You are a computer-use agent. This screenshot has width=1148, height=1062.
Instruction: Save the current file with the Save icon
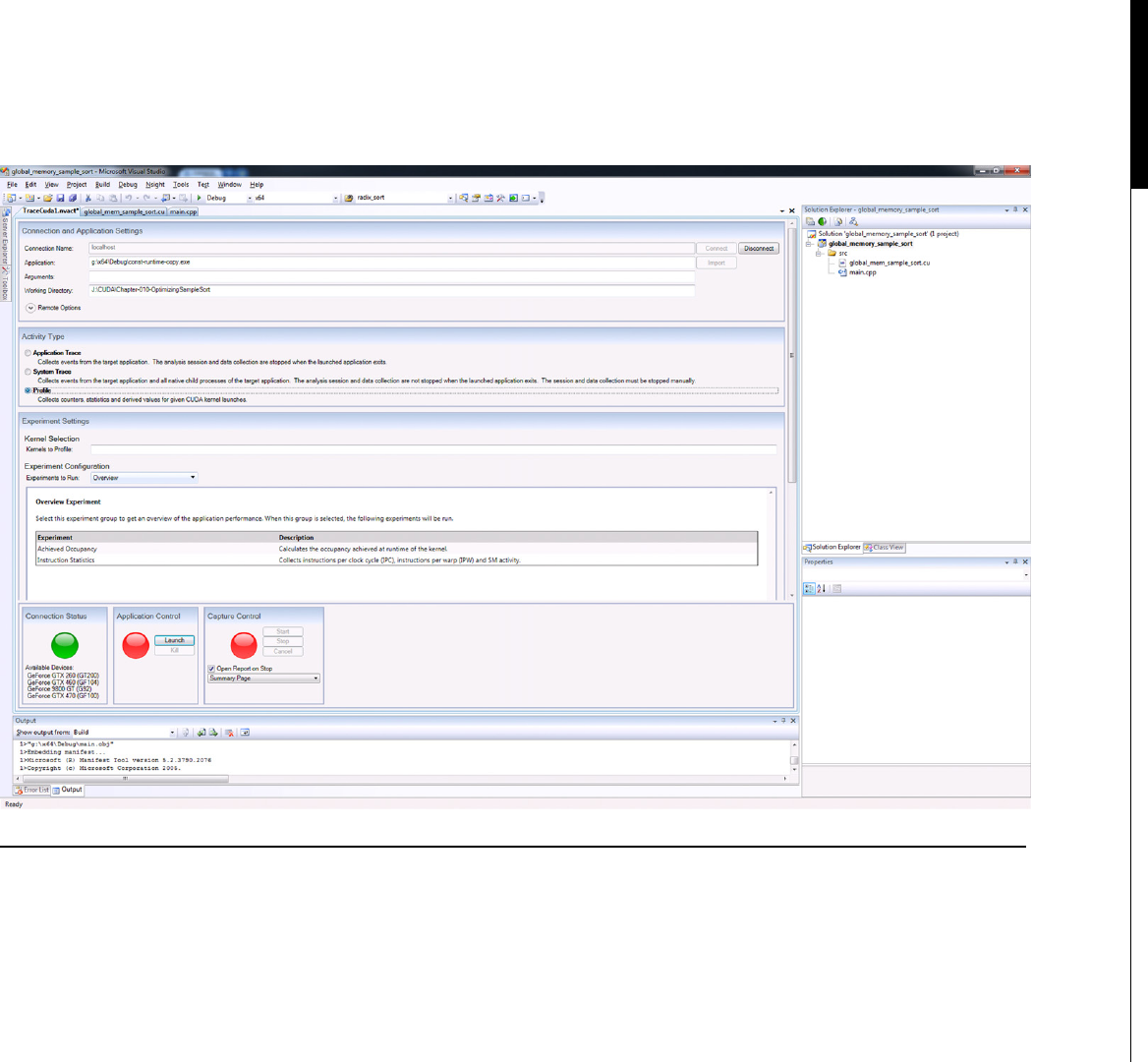coord(60,198)
